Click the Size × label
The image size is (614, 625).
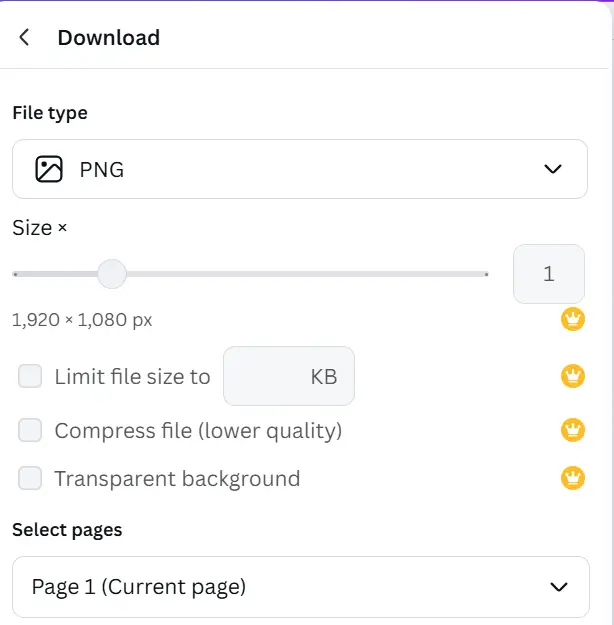[39, 228]
